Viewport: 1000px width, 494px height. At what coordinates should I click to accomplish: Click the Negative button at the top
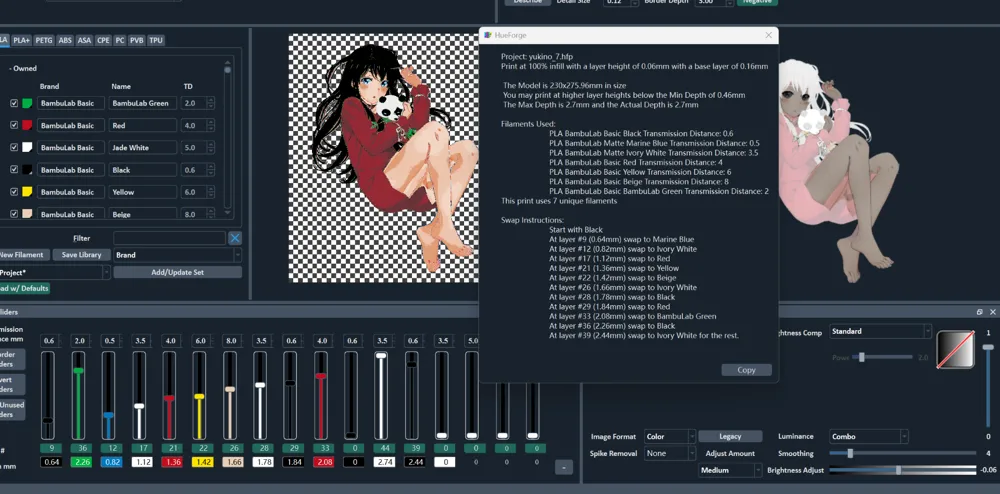click(x=758, y=2)
